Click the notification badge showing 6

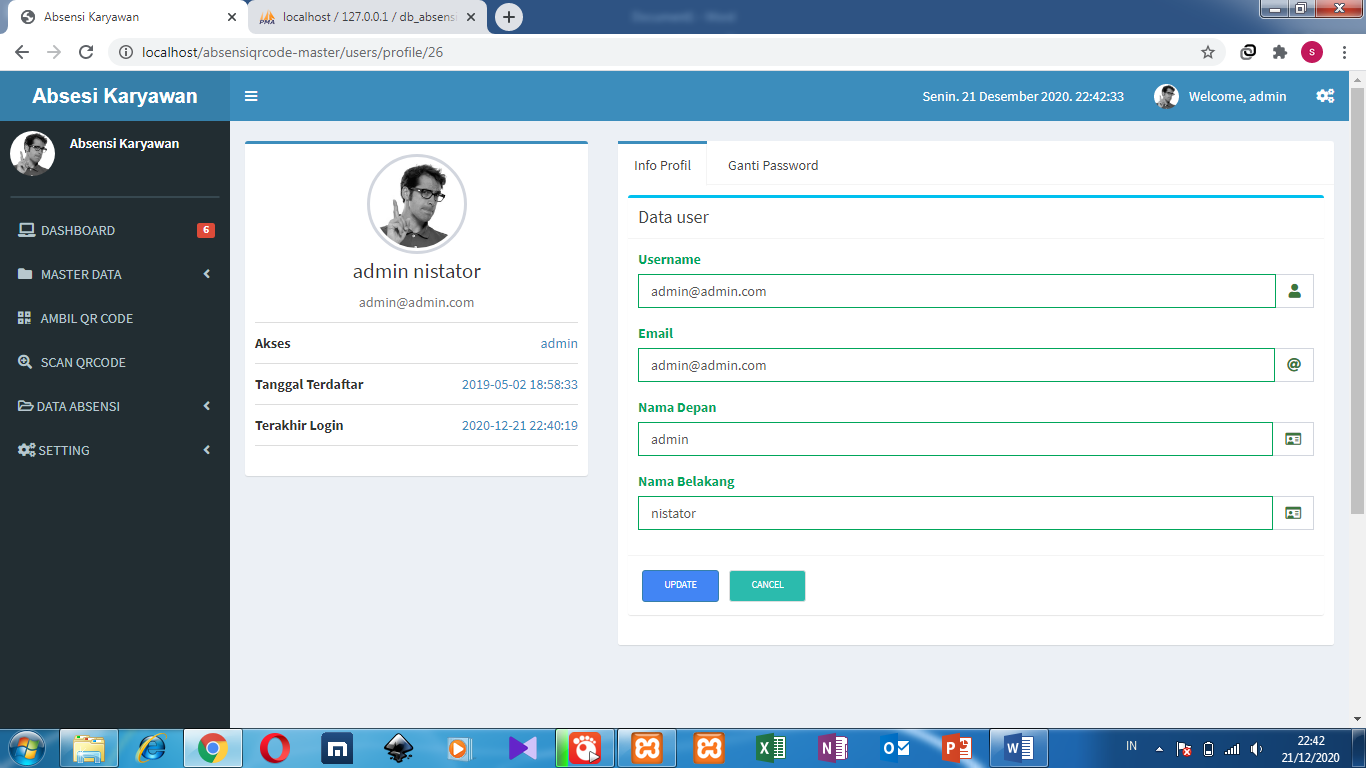pos(205,229)
